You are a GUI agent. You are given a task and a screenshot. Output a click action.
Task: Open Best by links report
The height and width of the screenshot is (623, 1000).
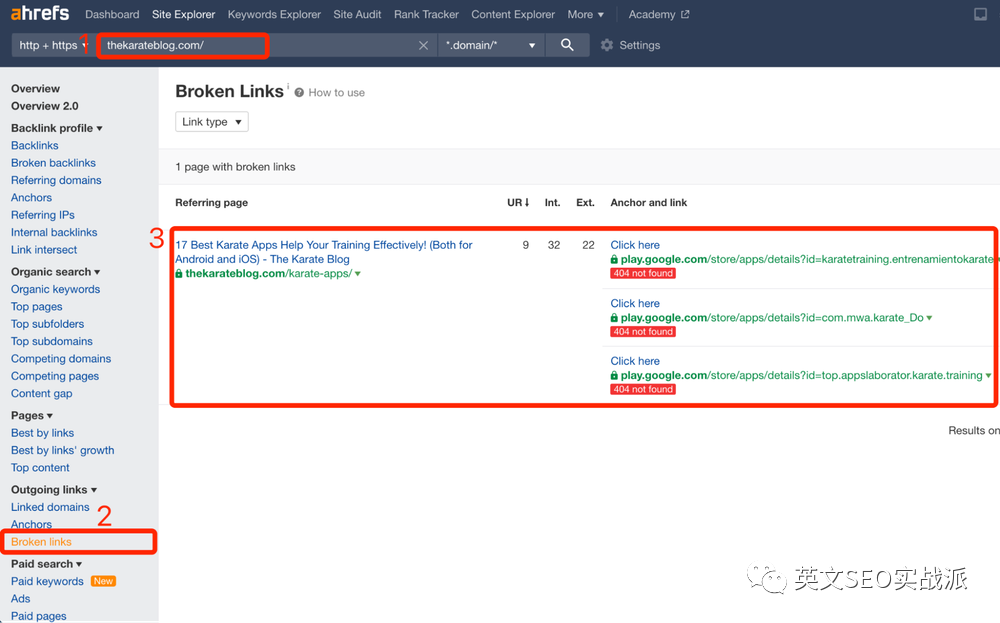tap(42, 433)
